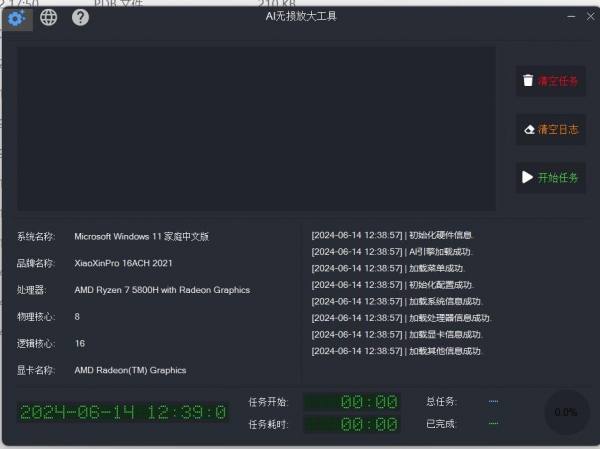Viewport: 600px width, 449px height.
Task: Click log entry 初始化配置成功
Action: (x=393, y=285)
